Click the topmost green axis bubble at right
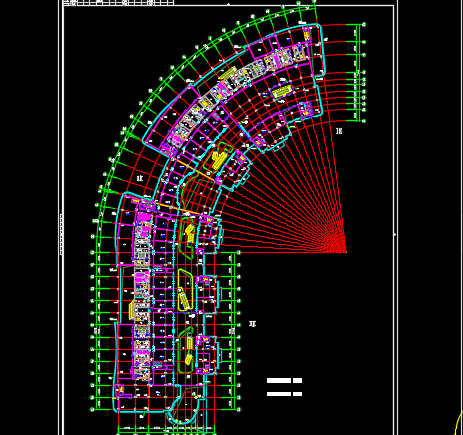 (364, 25)
